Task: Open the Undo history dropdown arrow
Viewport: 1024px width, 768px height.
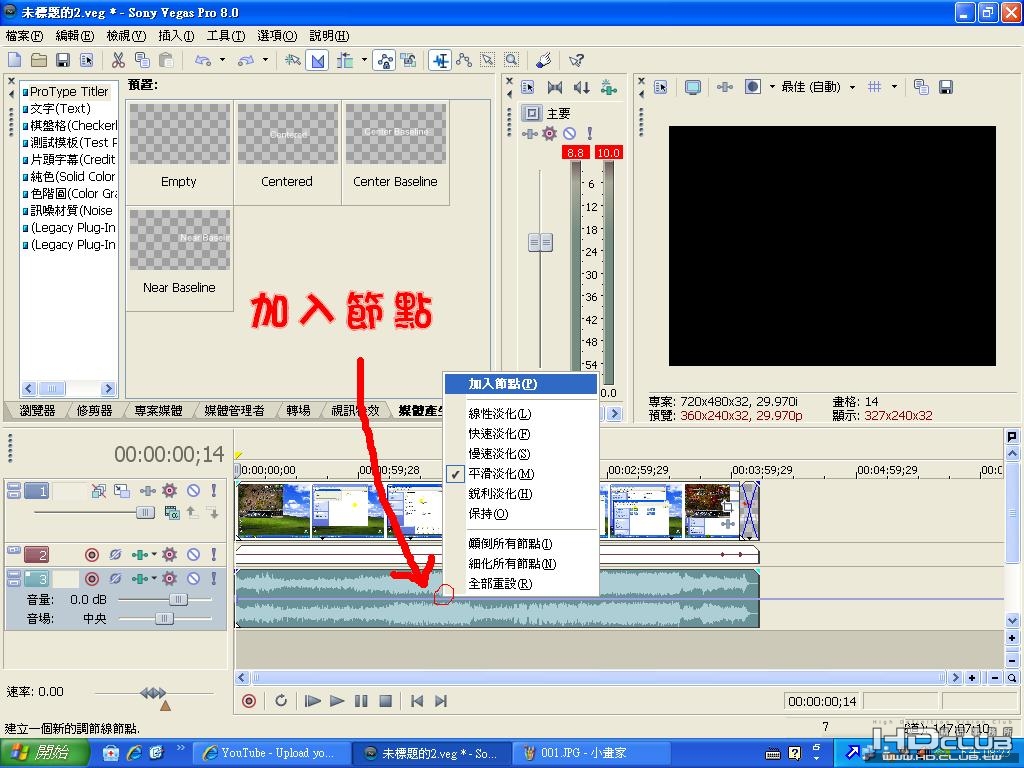Action: click(x=222, y=60)
